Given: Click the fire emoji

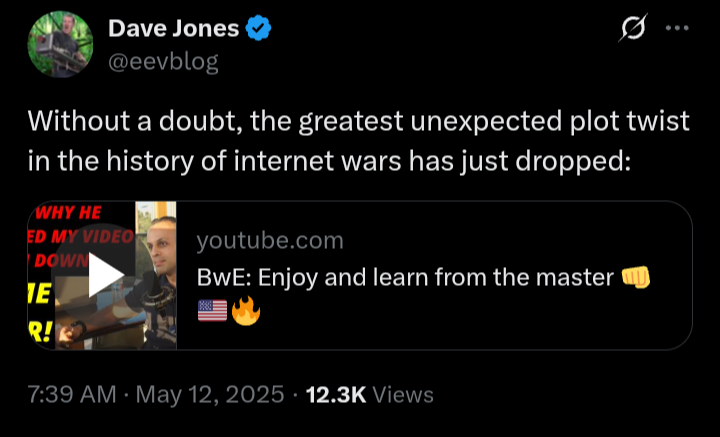Looking at the screenshot, I should [x=246, y=311].
